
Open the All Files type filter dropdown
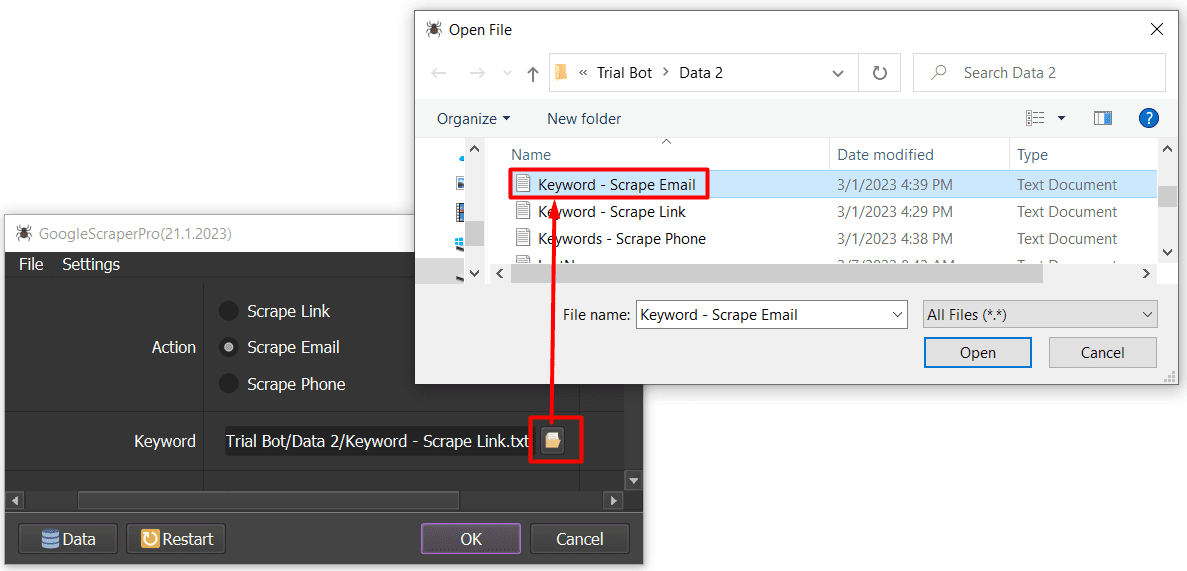tap(1041, 314)
